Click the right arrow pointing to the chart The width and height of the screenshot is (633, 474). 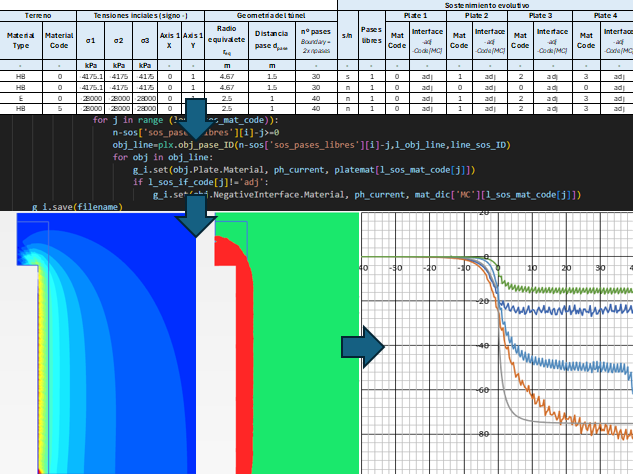coord(363,346)
